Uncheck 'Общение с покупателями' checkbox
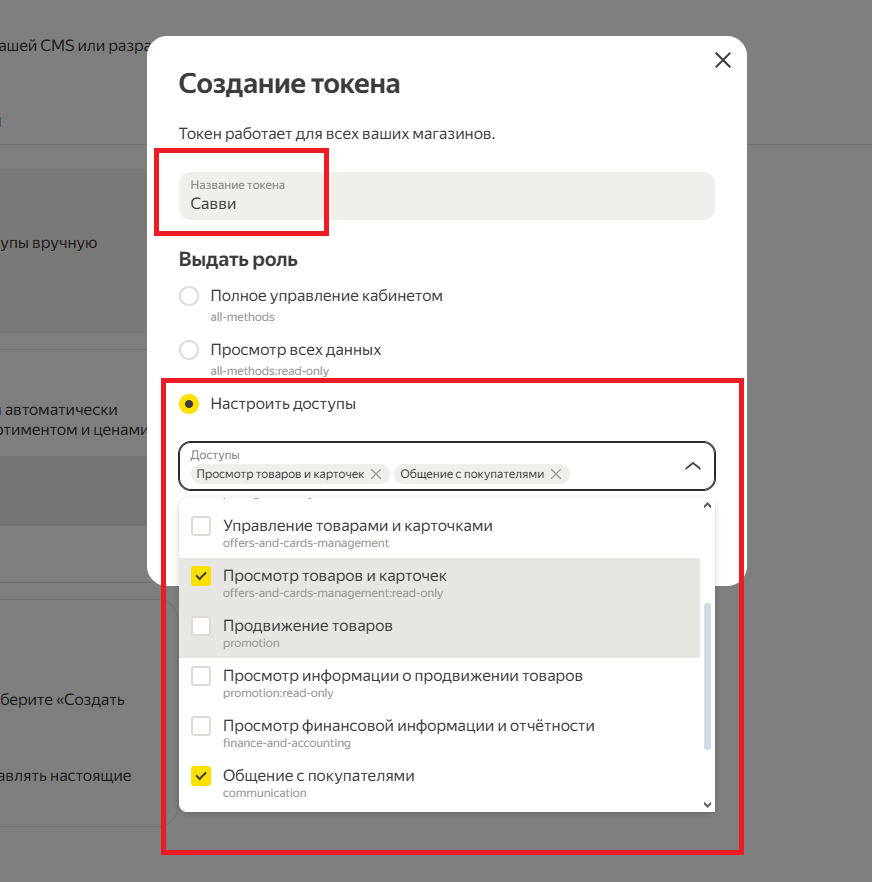This screenshot has width=872, height=882. (x=201, y=776)
